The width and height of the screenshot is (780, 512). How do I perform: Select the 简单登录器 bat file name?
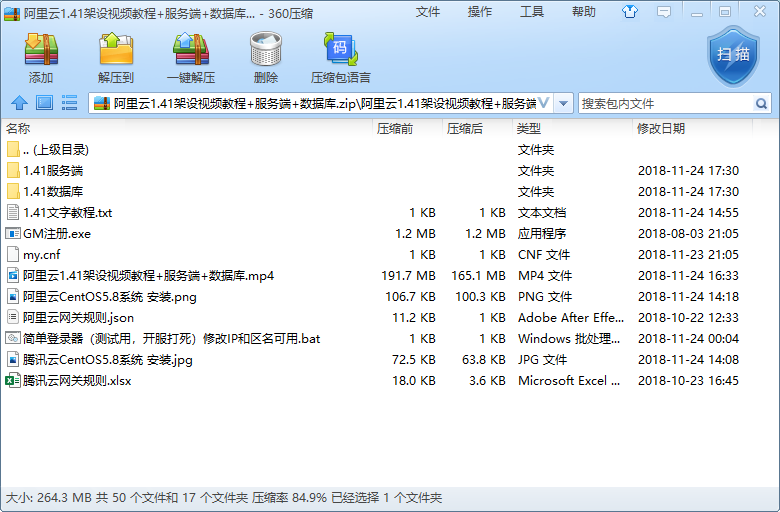point(172,339)
